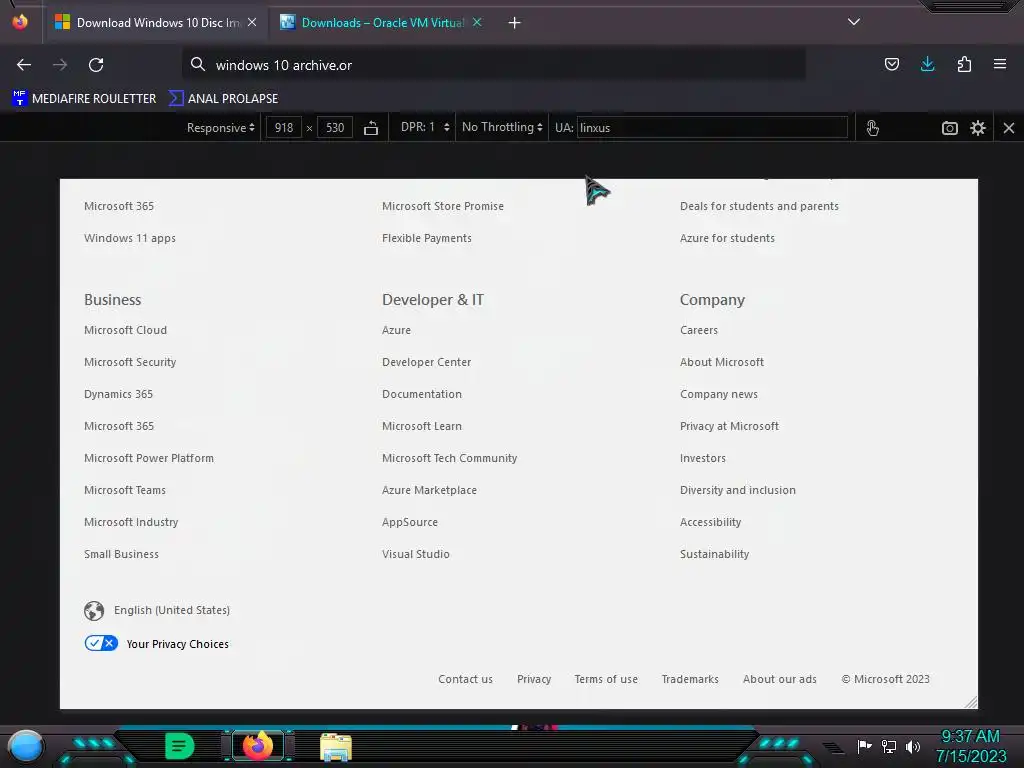This screenshot has width=1024, height=768.
Task: Switch to Firefox in the taskbar
Action: [257, 746]
